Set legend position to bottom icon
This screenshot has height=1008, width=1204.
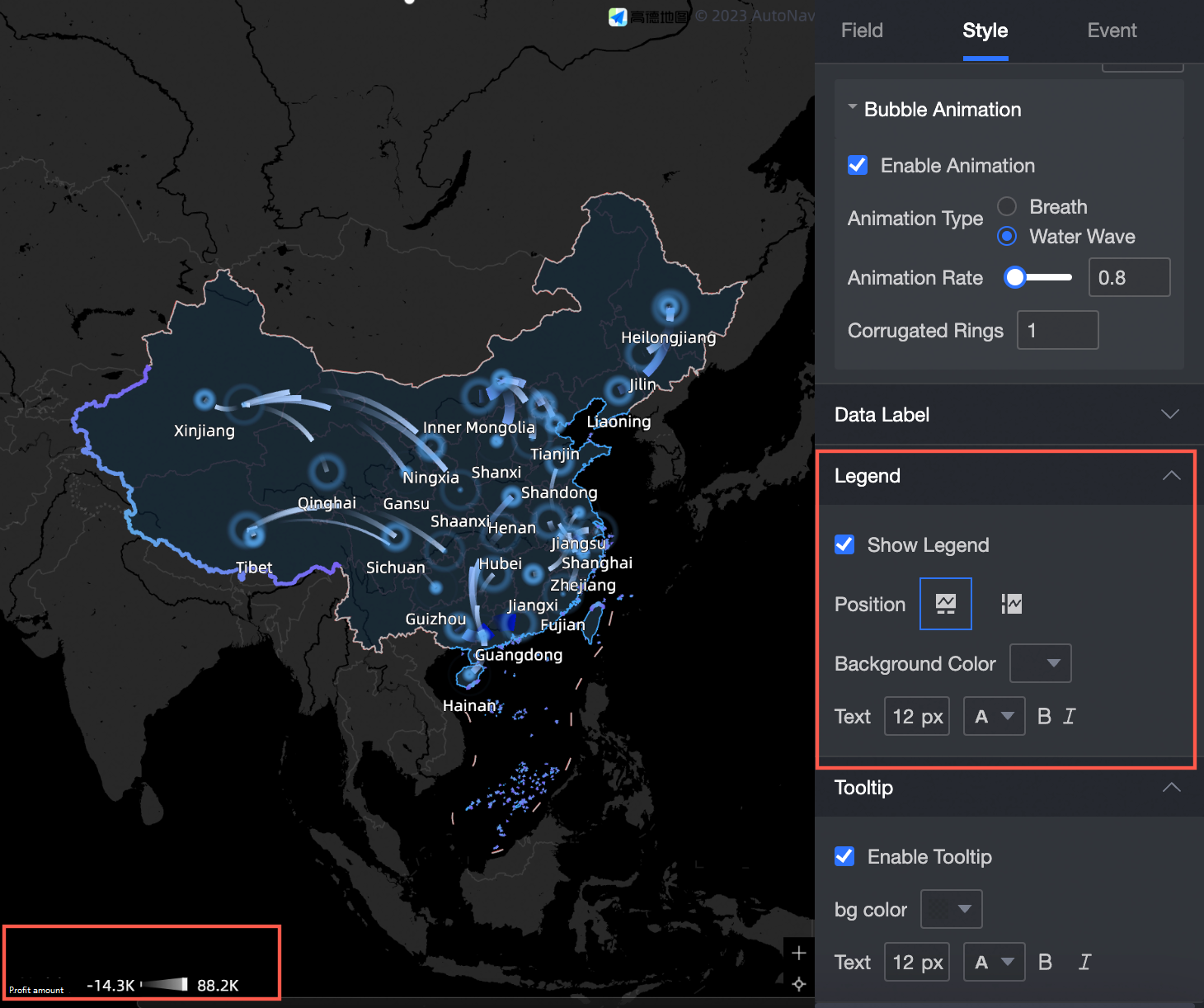pyautogui.click(x=946, y=604)
